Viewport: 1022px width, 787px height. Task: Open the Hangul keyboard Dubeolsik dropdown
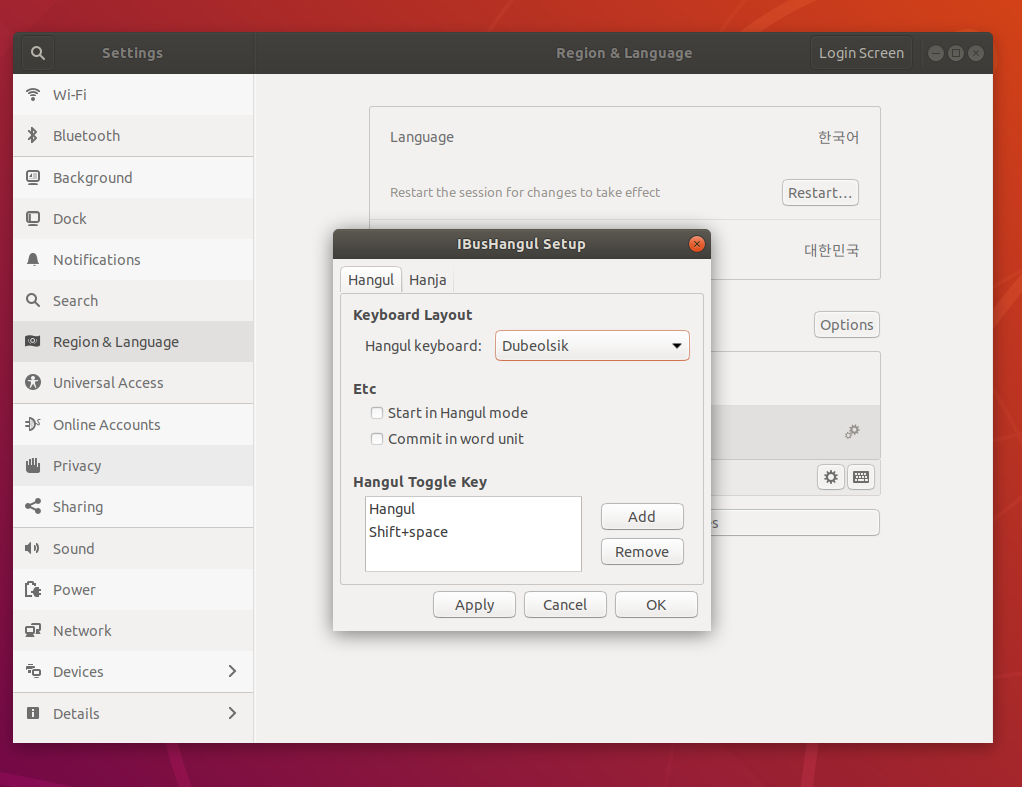[592, 346]
